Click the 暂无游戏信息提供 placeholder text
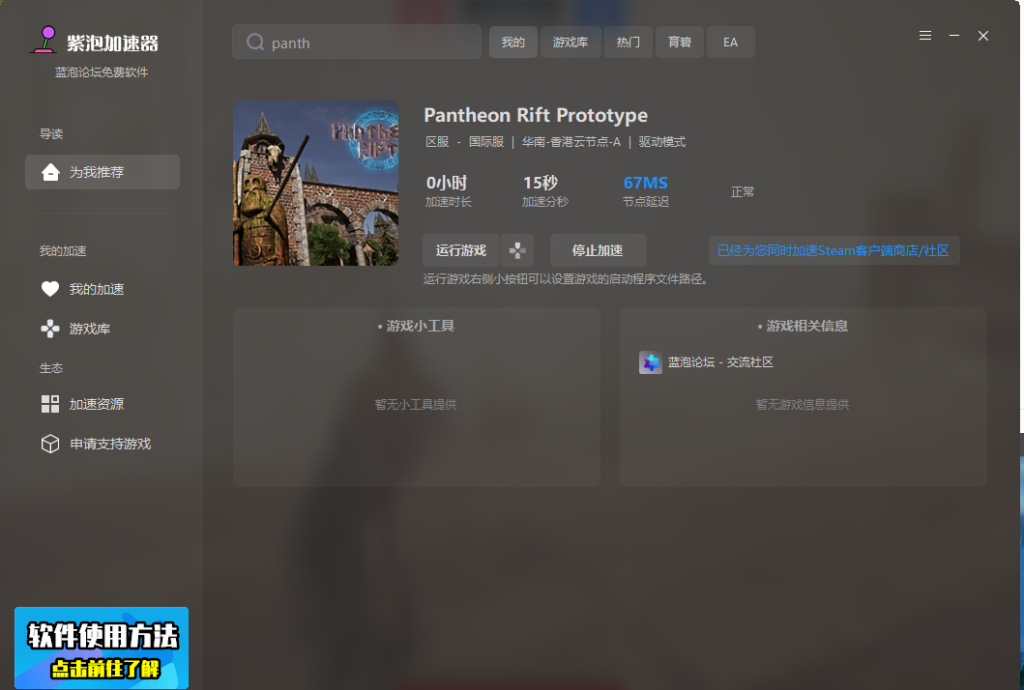Screen dimensions: 1024x690 [803, 405]
